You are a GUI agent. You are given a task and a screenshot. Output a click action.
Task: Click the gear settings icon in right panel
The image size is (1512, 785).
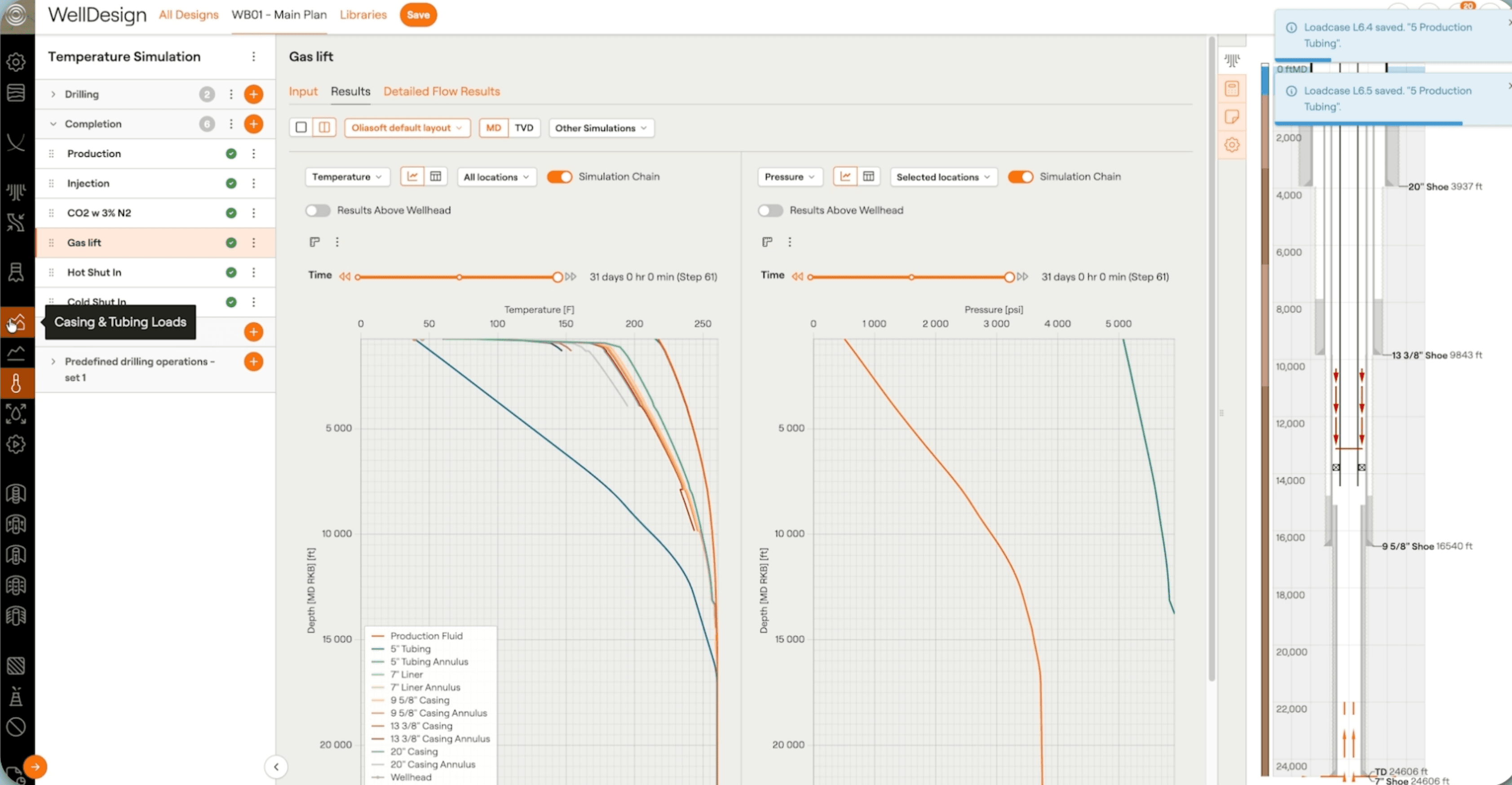point(1231,144)
